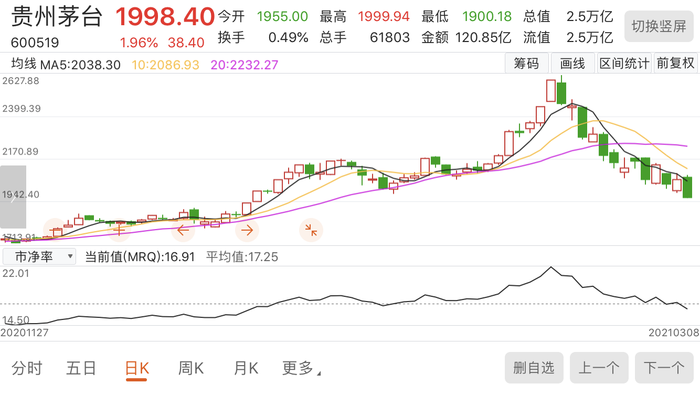Click the gray side panel arrow handle
This screenshot has height=394, width=700.
pos(13,197)
